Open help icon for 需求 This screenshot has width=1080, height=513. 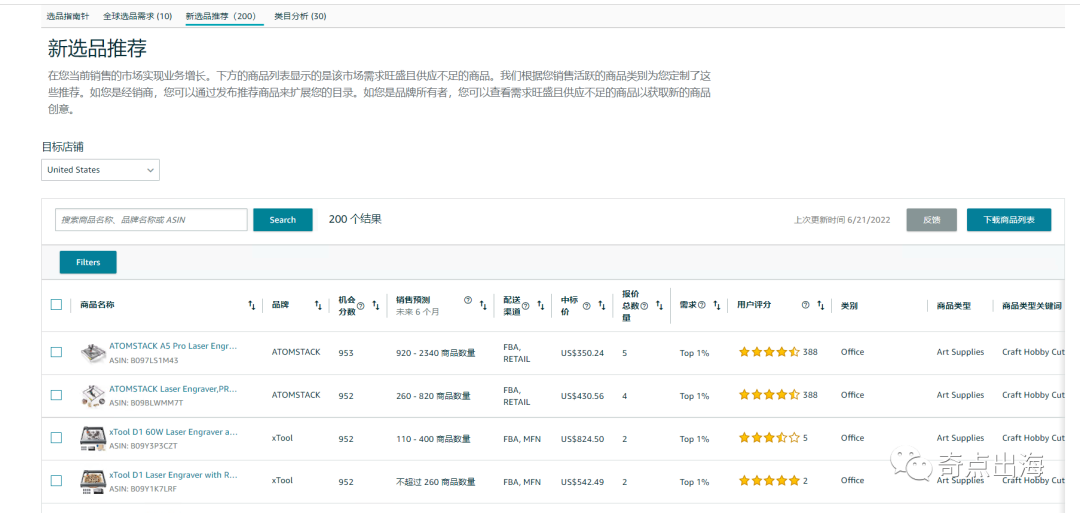click(702, 305)
